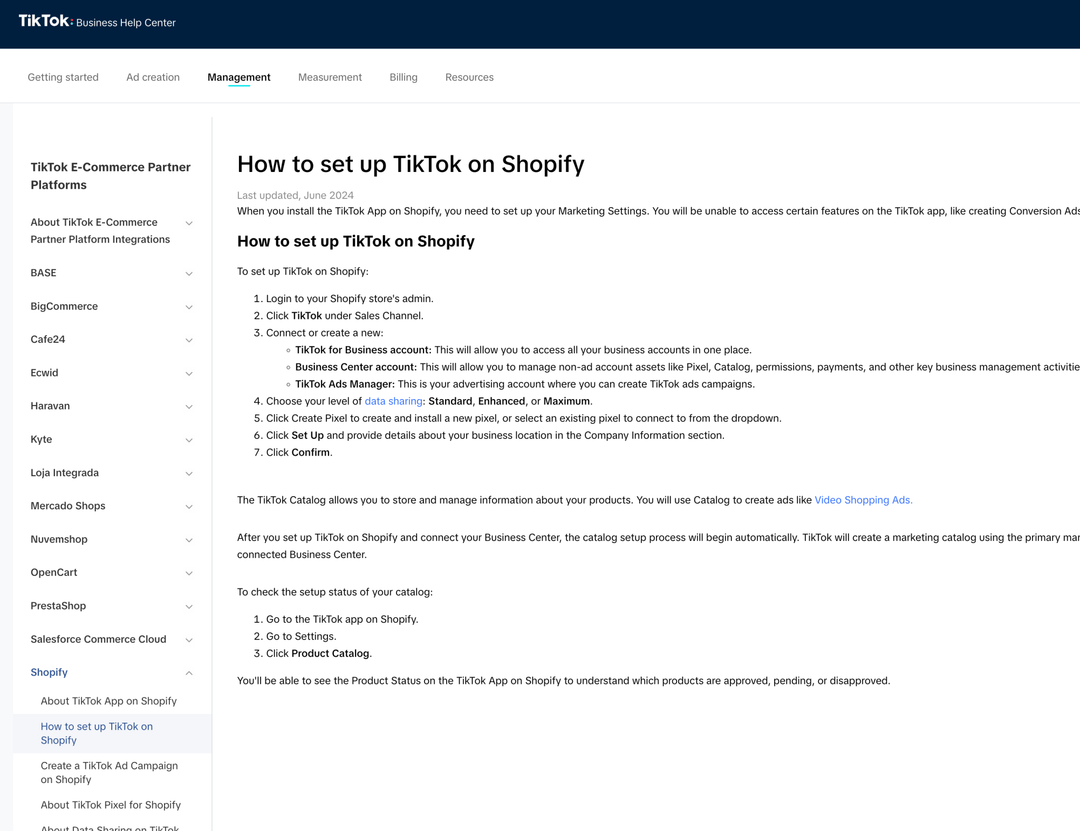Expand the Ecwid chevron arrow
This screenshot has width=1080, height=831.
pyautogui.click(x=189, y=373)
